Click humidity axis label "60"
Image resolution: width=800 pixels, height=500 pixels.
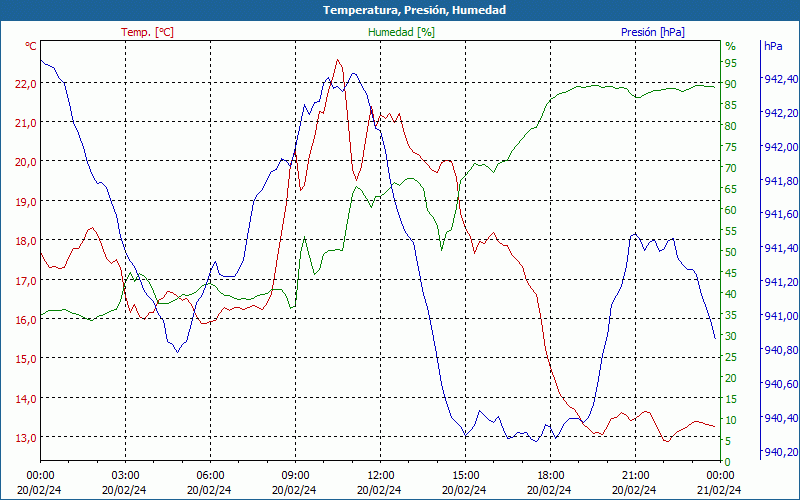[x=731, y=210]
